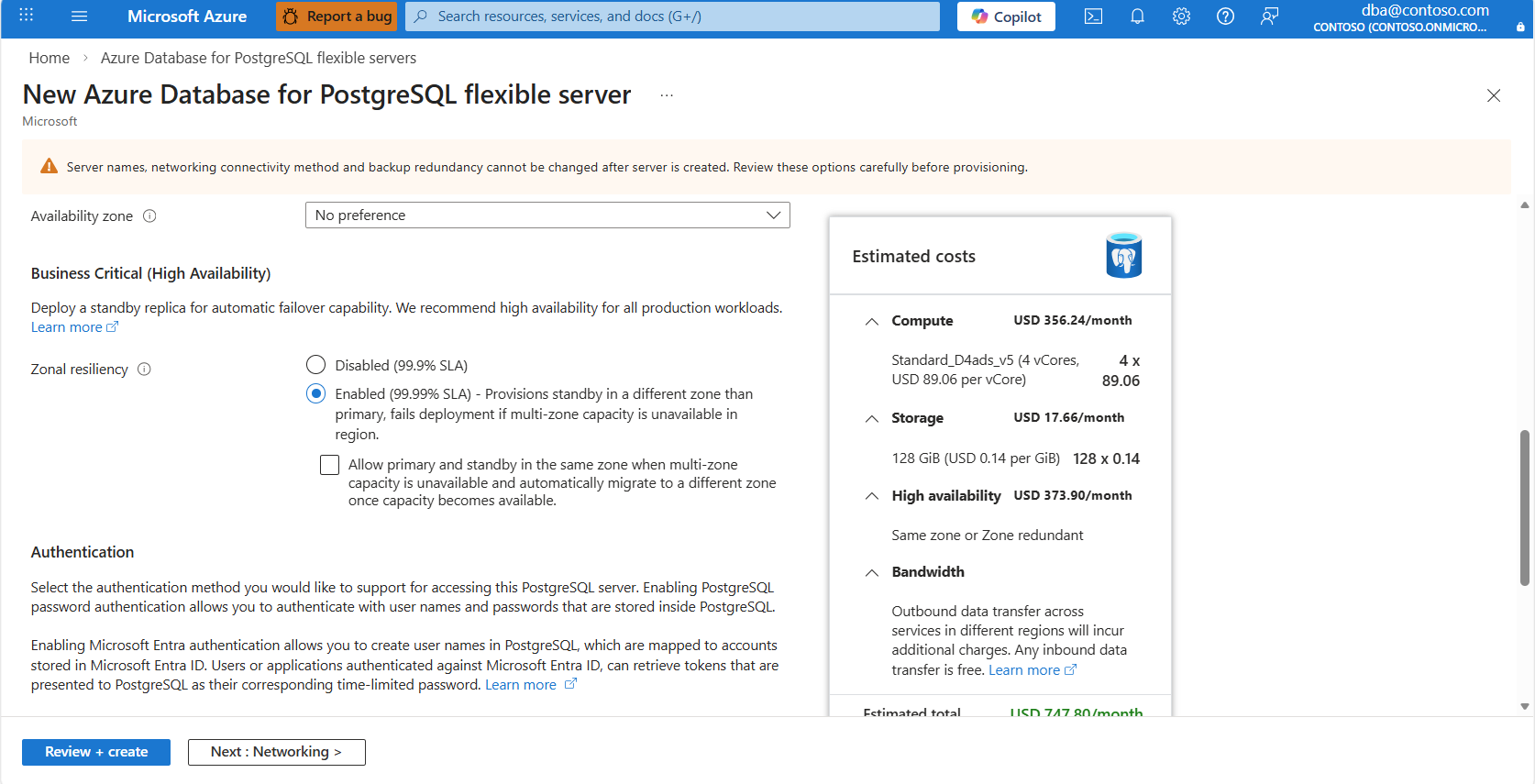Open portal settings gear

[x=1181, y=17]
